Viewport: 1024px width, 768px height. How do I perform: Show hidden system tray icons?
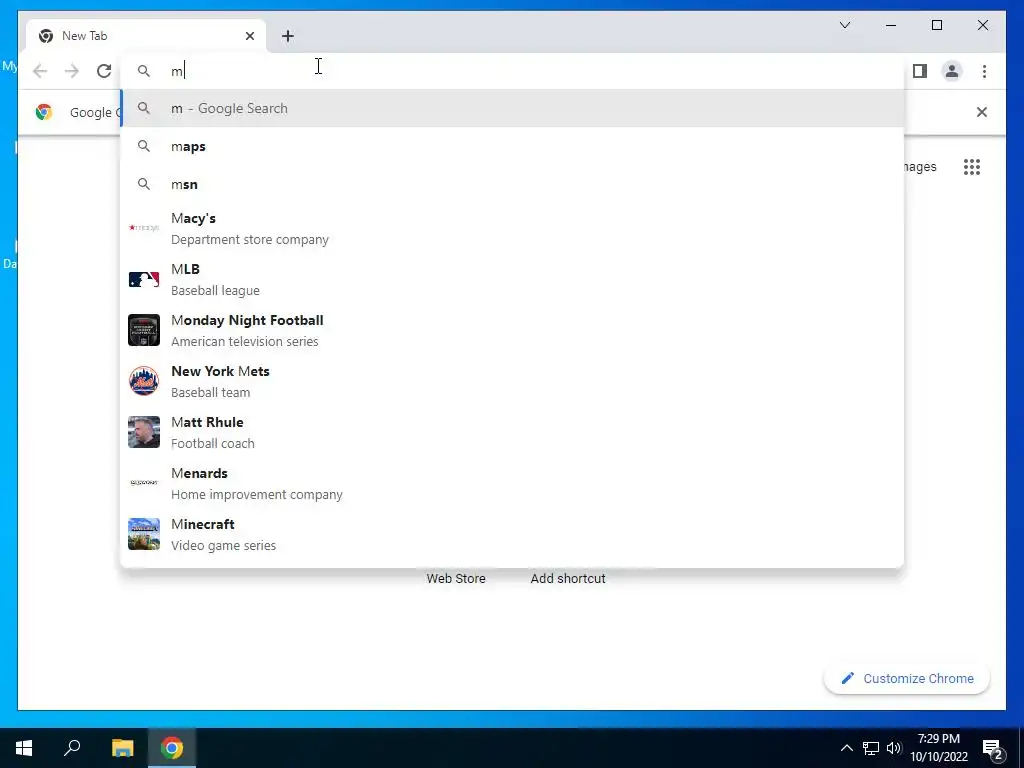pos(846,748)
